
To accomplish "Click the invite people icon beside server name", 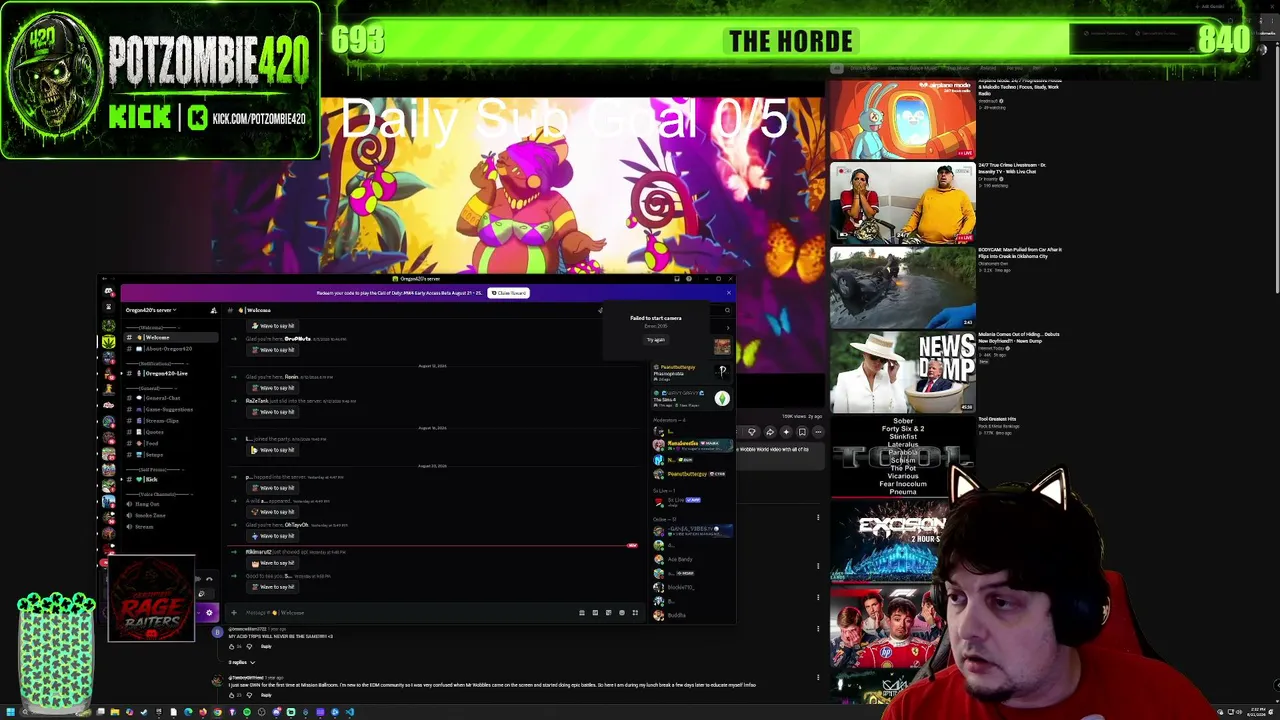I will point(213,310).
